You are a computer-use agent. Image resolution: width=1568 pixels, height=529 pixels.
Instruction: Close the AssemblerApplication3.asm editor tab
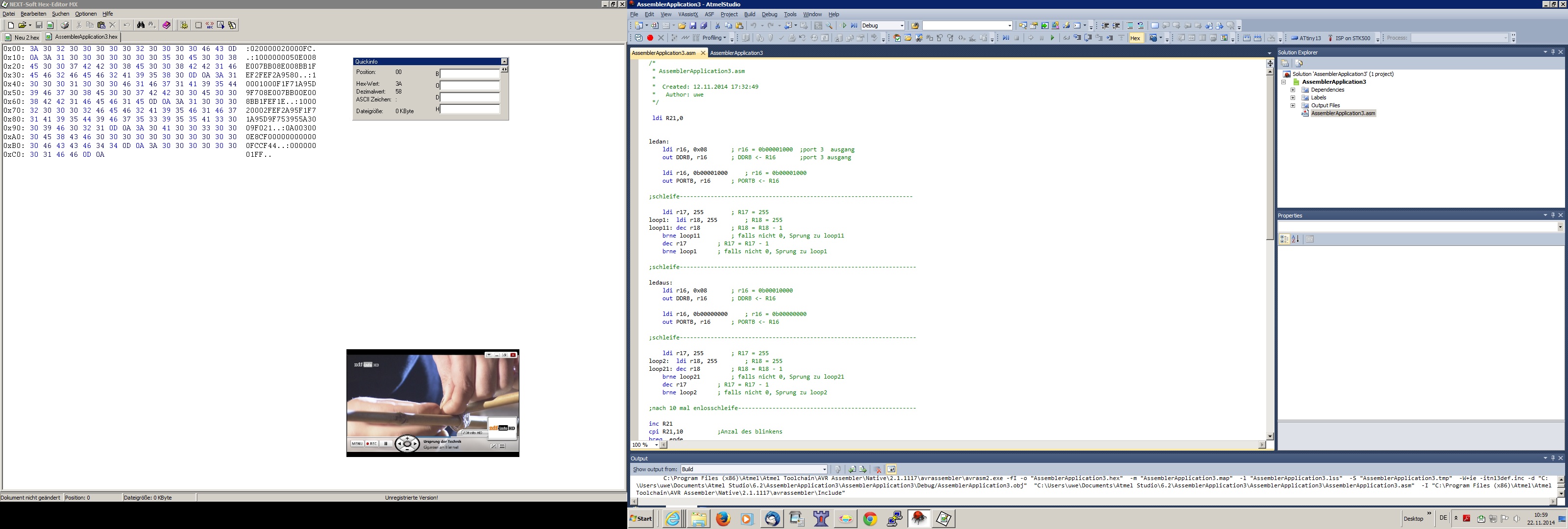pyautogui.click(x=703, y=53)
